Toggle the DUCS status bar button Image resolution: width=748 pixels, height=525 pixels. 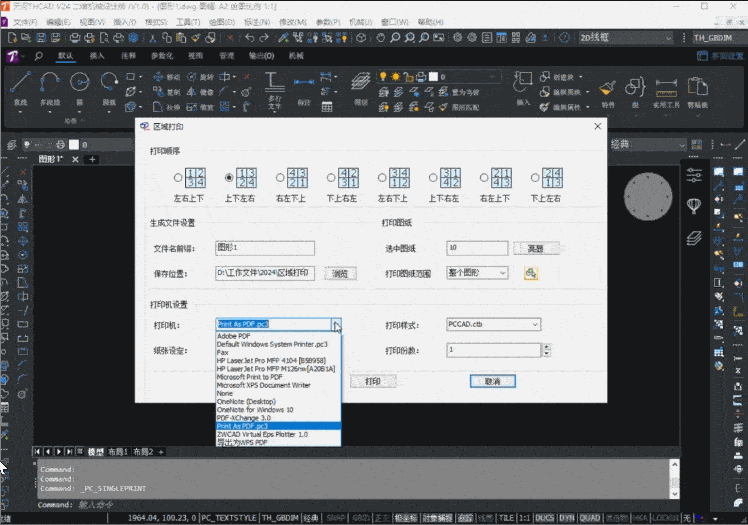point(544,518)
